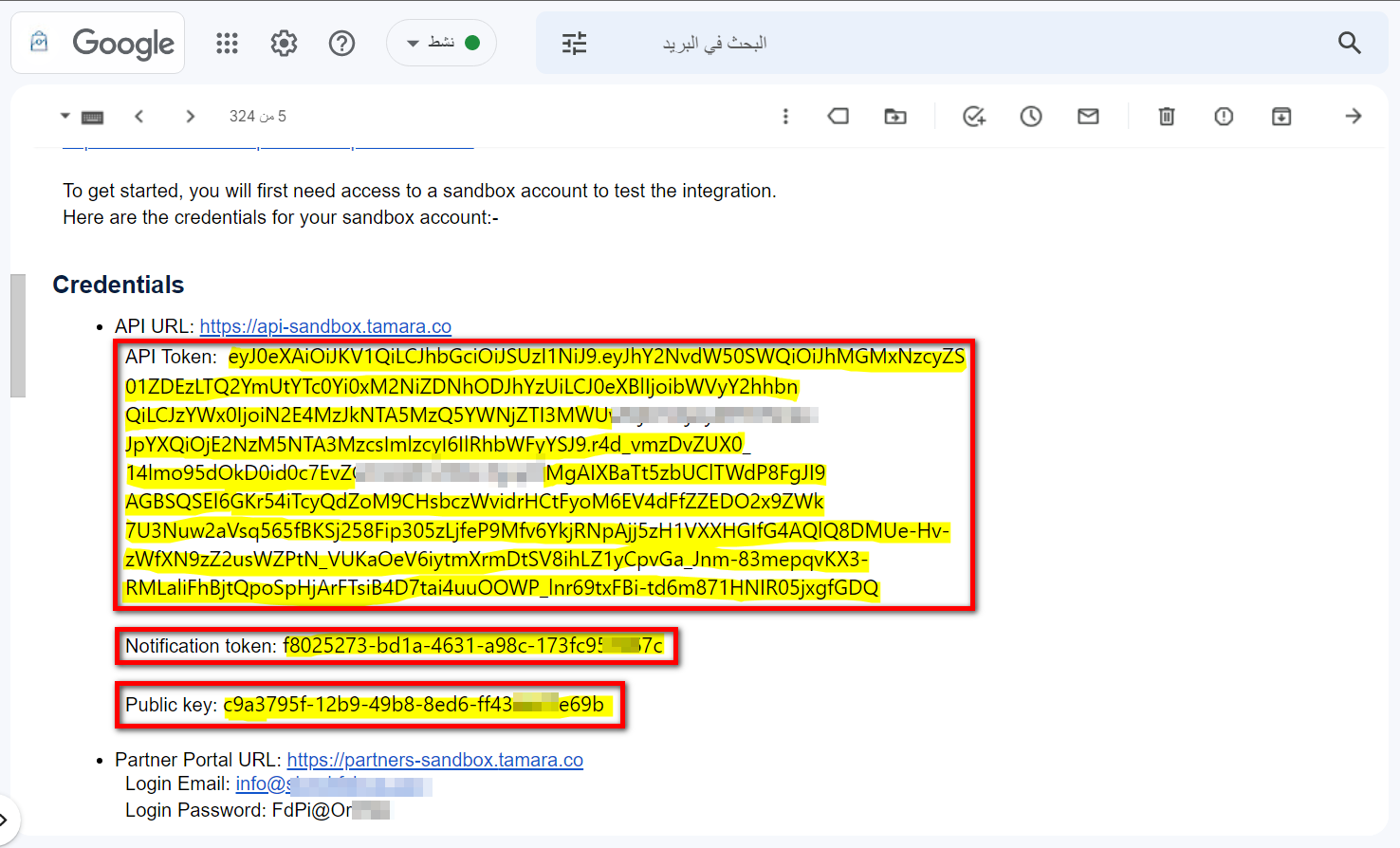Viewport: 1400px width, 848px height.
Task: Add this email to Tasks
Action: coord(974,116)
